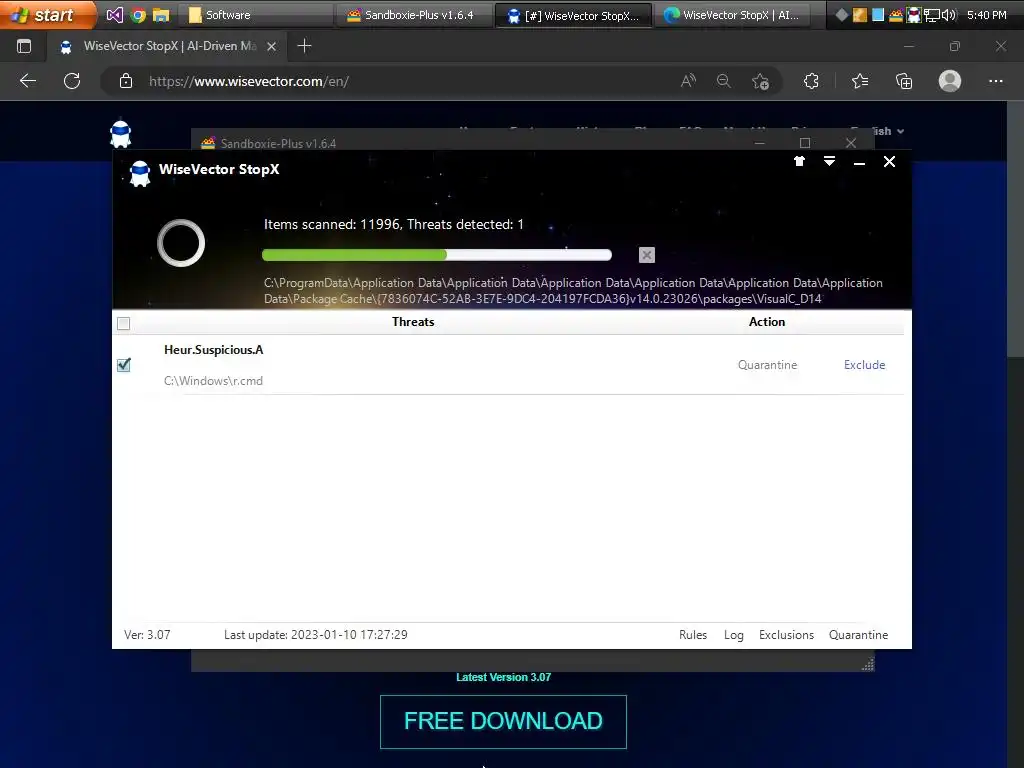
Task: Click Exclude for C:\Windows\r.cmd threat
Action: coord(864,365)
